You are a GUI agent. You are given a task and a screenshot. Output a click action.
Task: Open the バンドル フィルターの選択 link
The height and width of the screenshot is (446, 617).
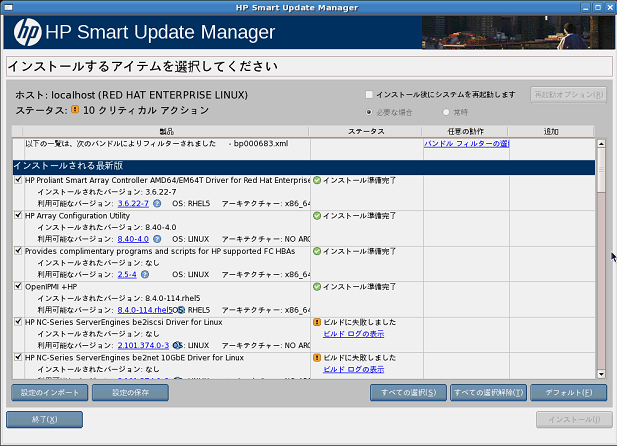click(466, 144)
